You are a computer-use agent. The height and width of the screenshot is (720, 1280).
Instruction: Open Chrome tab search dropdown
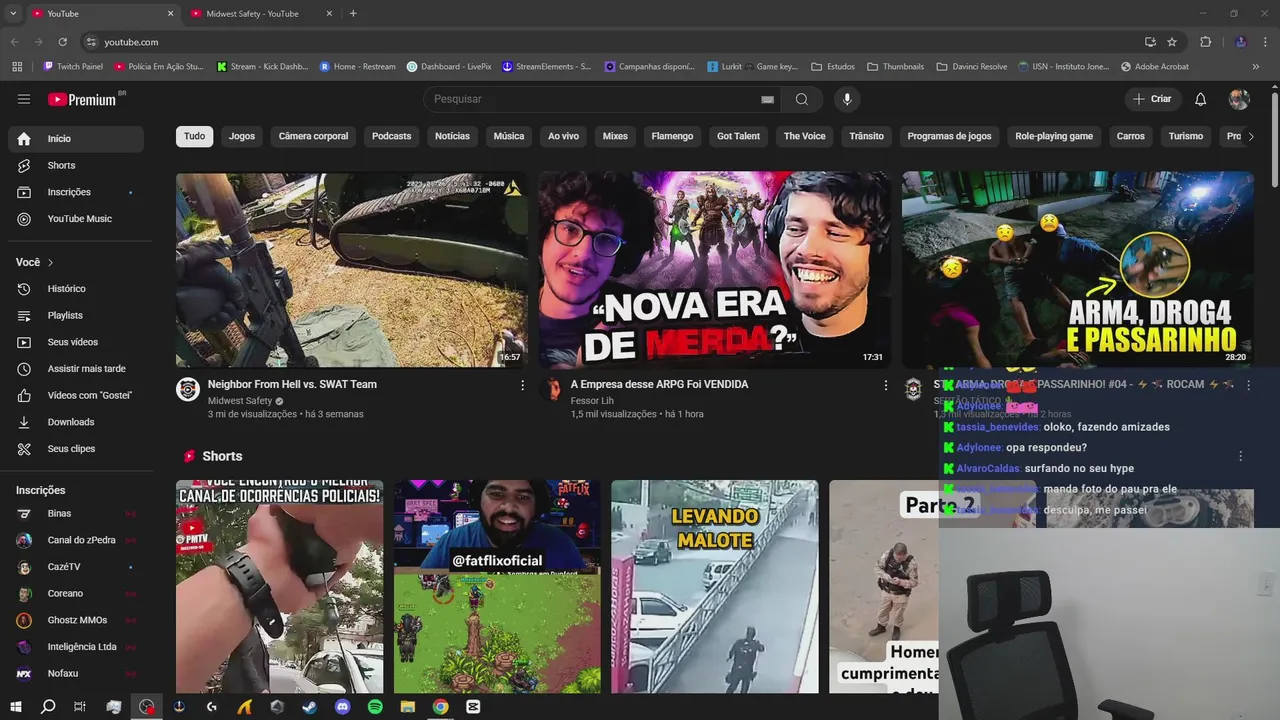[x=13, y=13]
